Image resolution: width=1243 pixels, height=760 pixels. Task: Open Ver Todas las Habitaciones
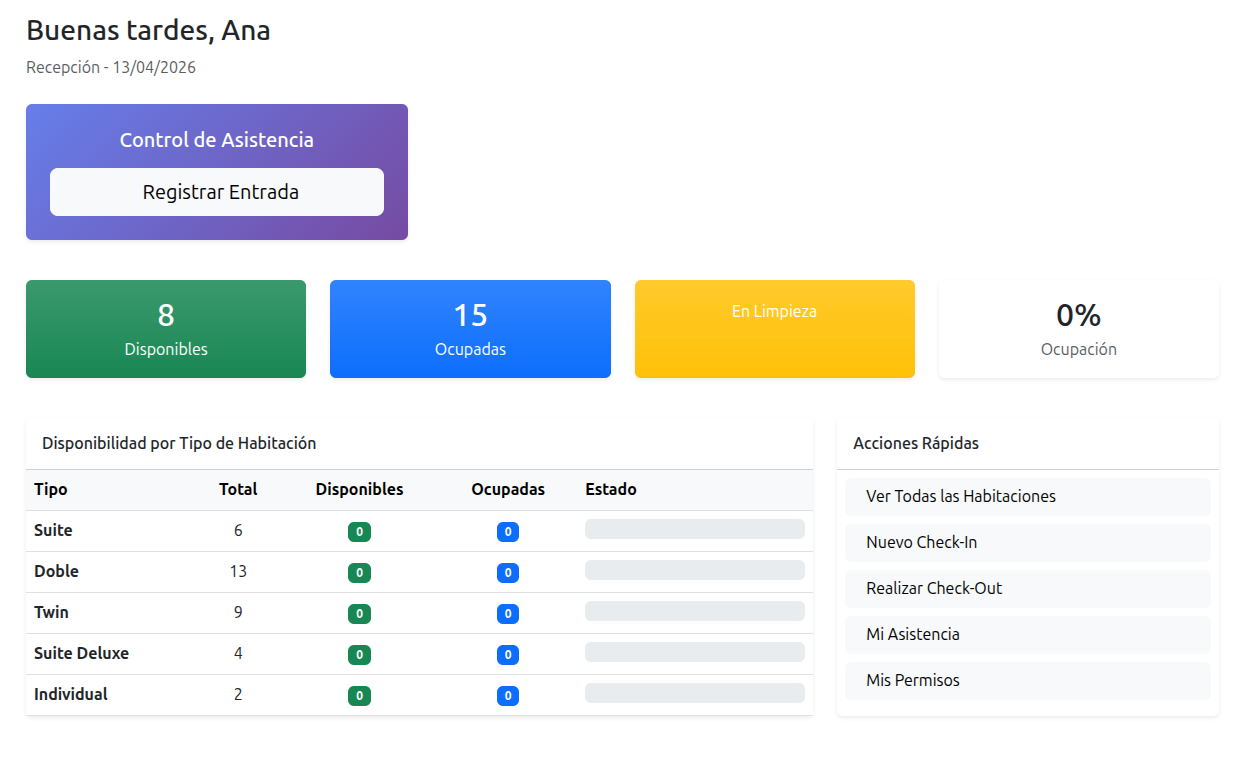pos(1027,497)
